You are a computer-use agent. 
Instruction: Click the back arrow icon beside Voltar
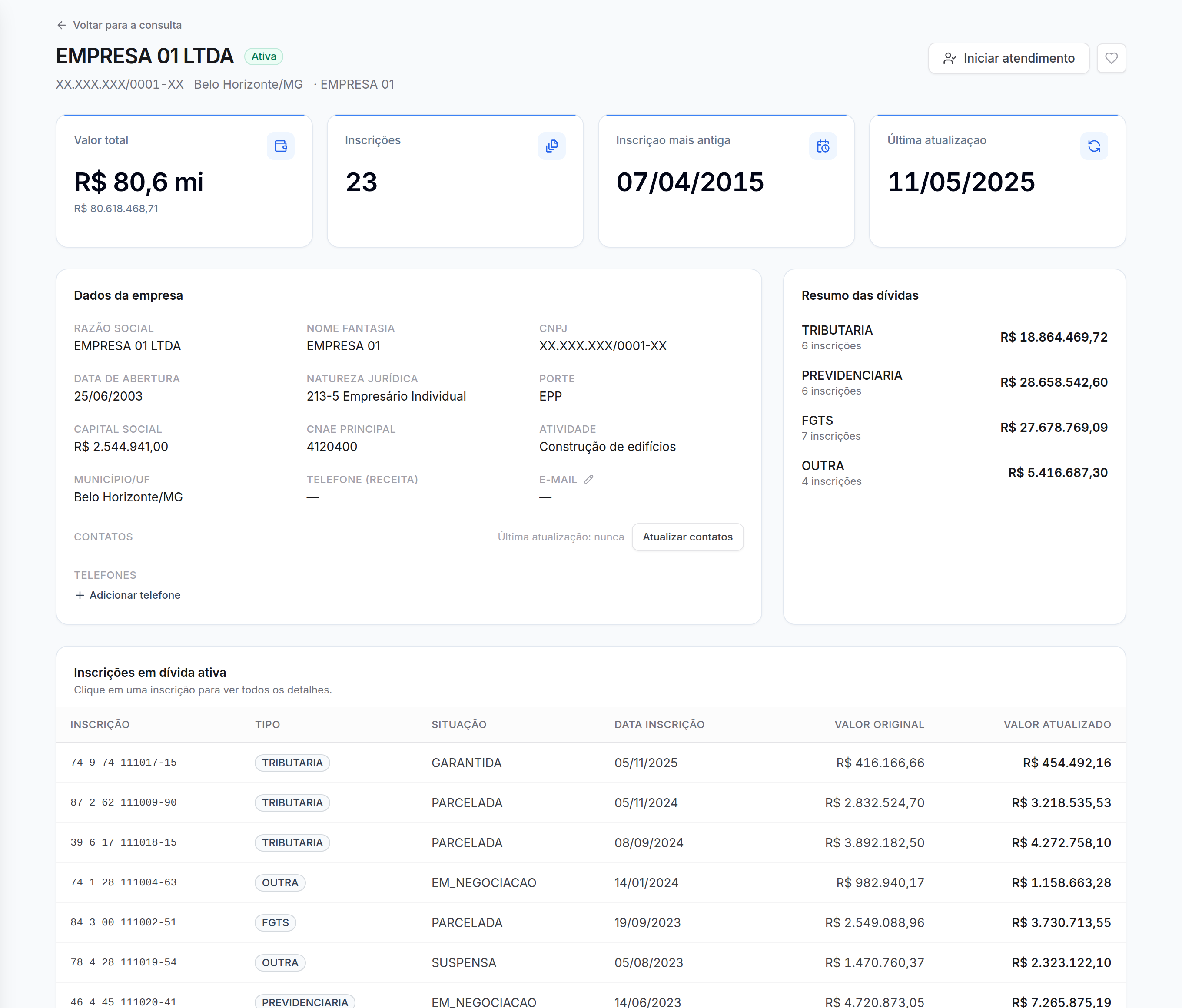62,25
